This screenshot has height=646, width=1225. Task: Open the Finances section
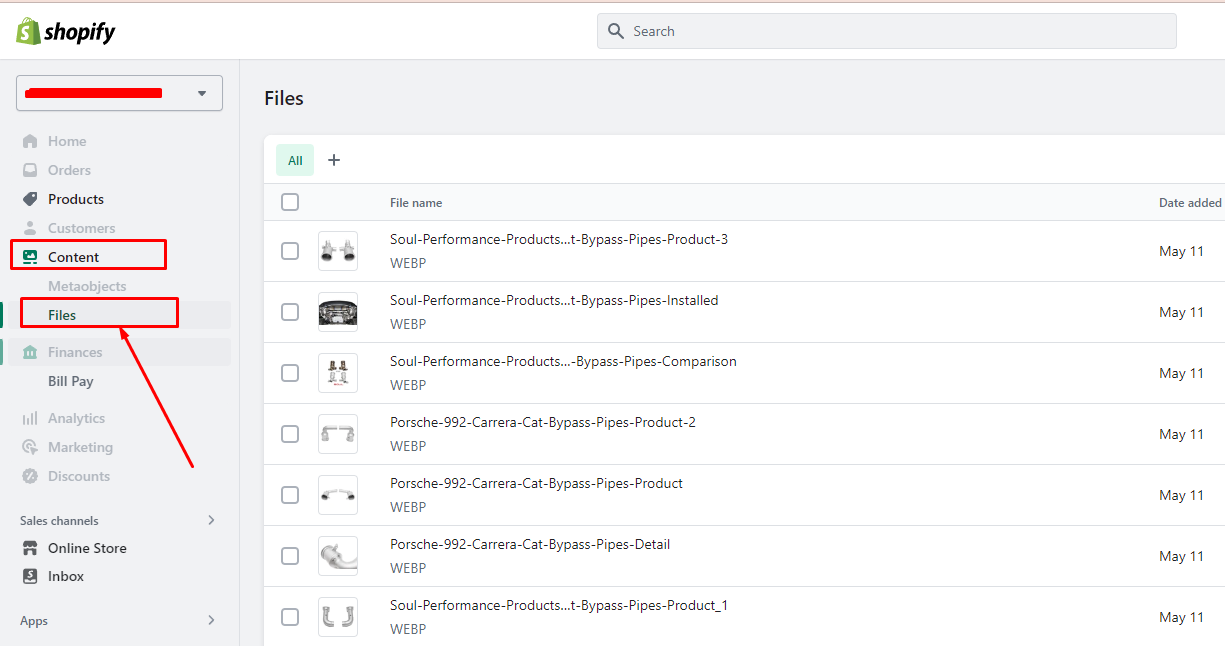tap(75, 352)
